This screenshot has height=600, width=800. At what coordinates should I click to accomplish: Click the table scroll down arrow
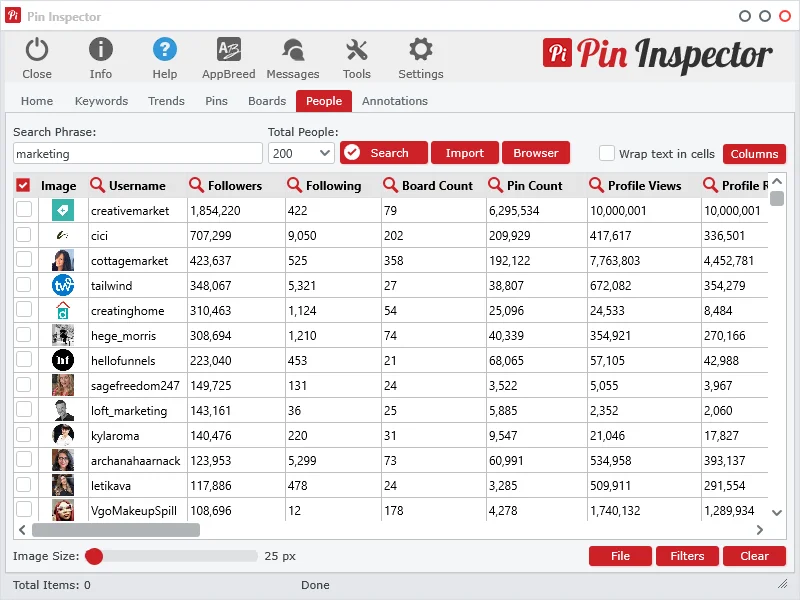(x=777, y=513)
